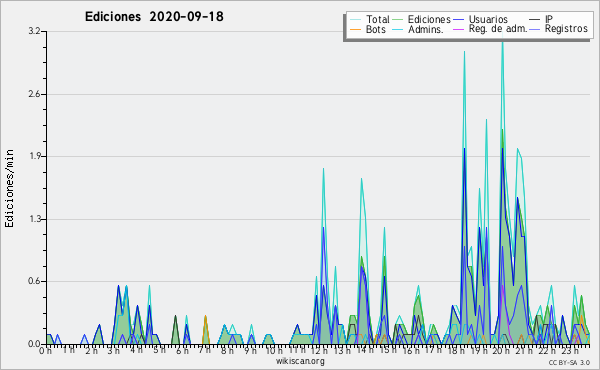600x370 pixels.
Task: Click the chart title Ediciones 2020-09-18
Action: coord(154,17)
